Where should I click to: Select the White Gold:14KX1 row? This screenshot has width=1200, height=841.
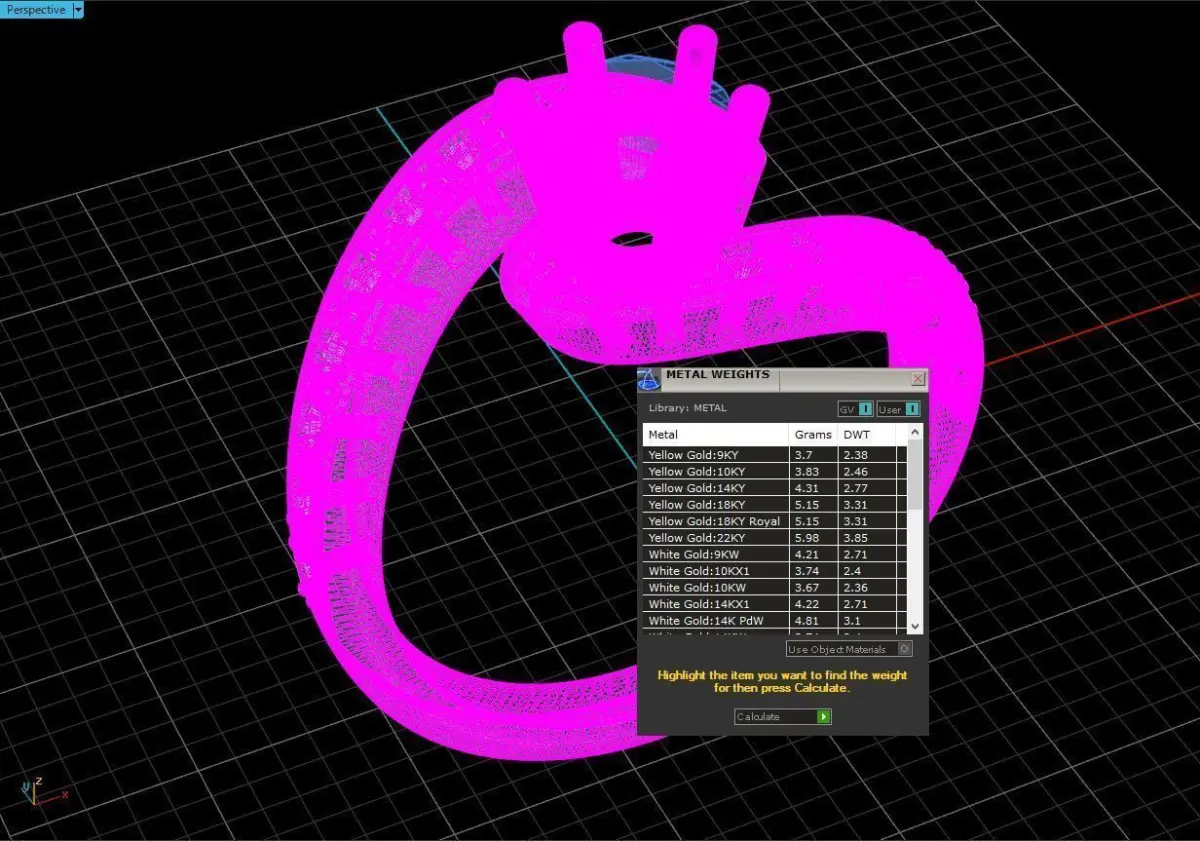[775, 605]
